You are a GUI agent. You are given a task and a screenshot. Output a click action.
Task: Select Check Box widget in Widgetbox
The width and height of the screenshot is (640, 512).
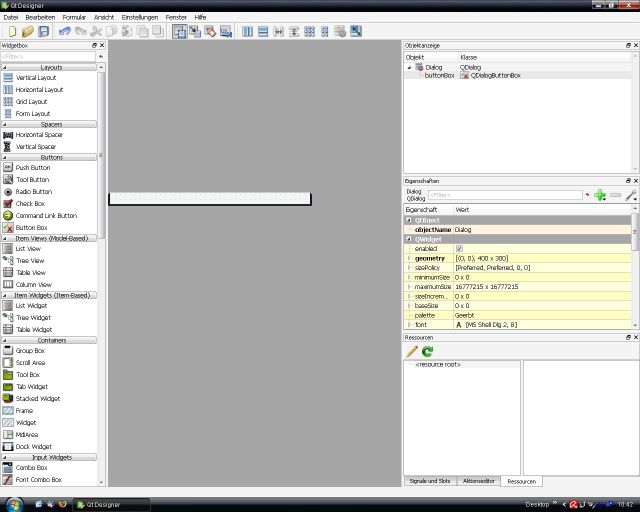30,203
